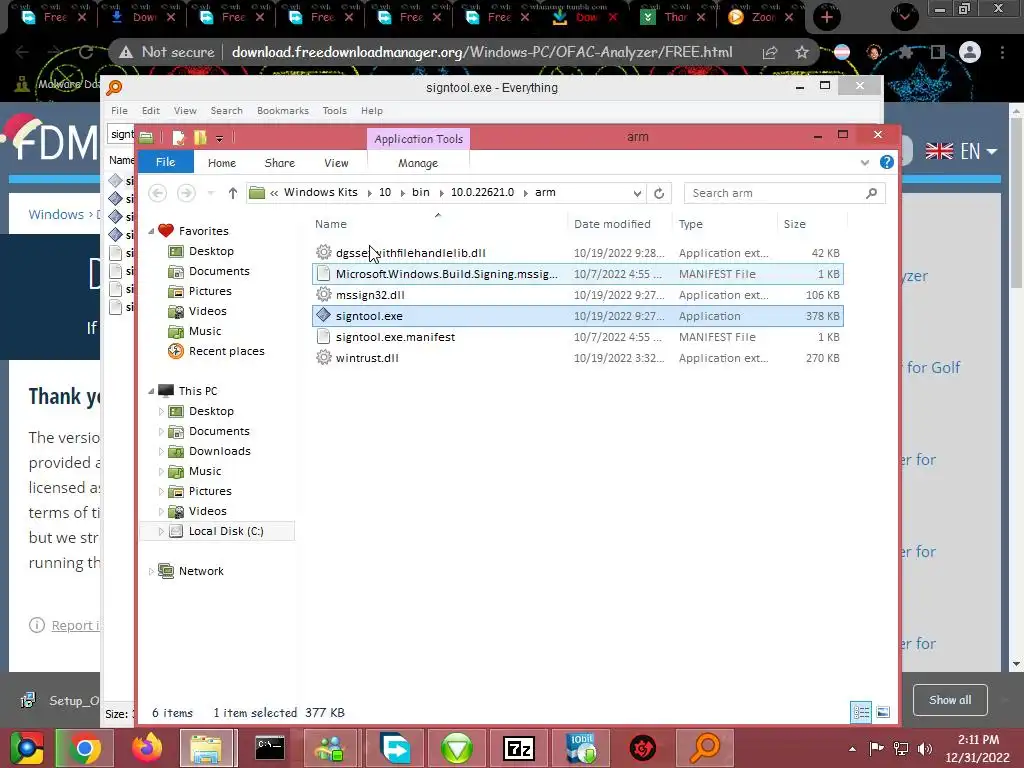This screenshot has width=1024, height=768.
Task: Click Show all downloads button in Chrome
Action: [x=950, y=699]
